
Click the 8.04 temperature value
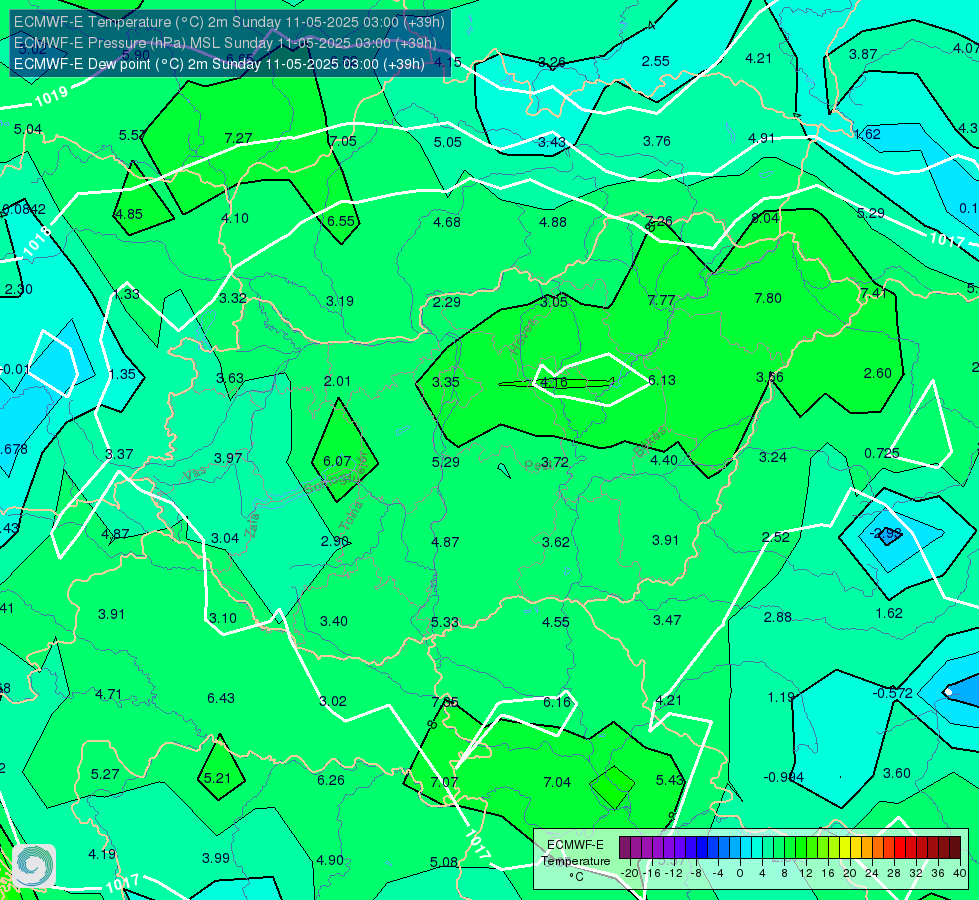click(765, 218)
